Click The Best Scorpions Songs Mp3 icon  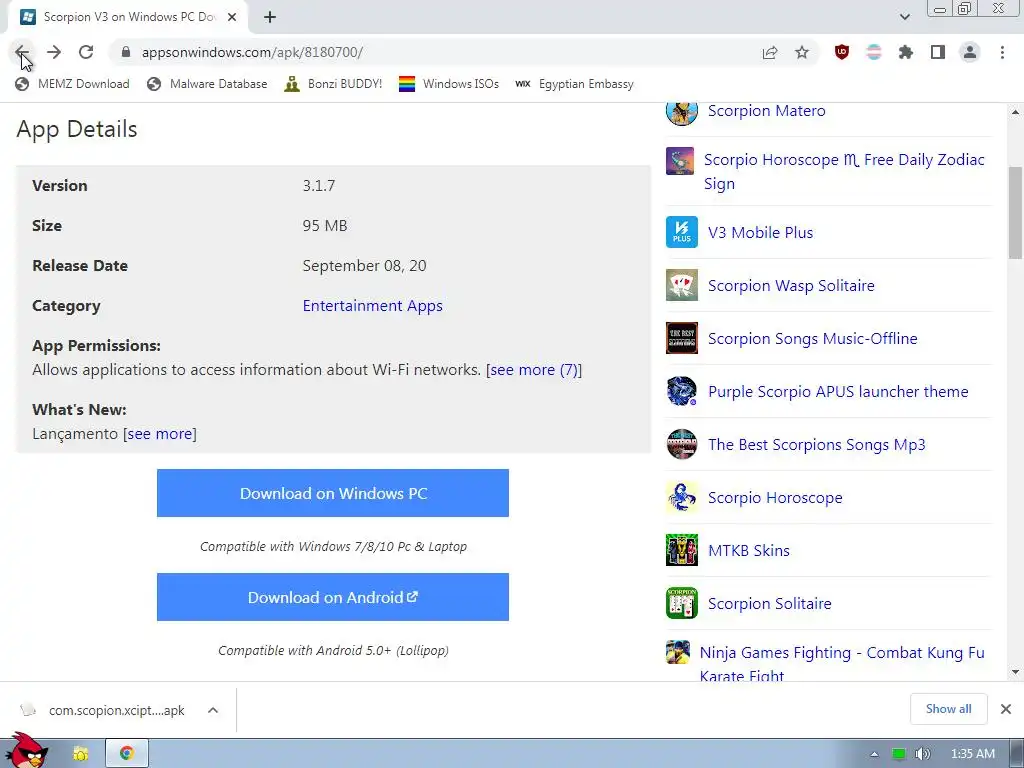682,444
